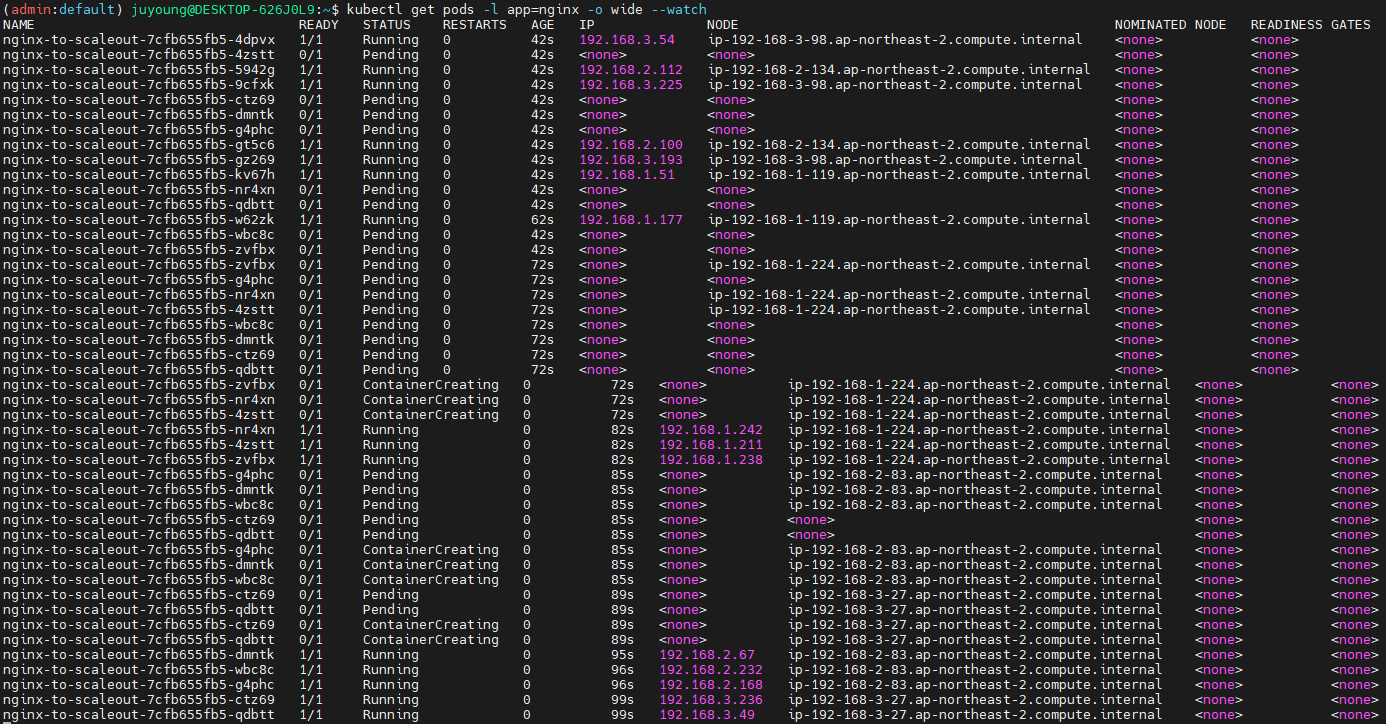
Task: Click the NODE column header
Action: (723, 25)
